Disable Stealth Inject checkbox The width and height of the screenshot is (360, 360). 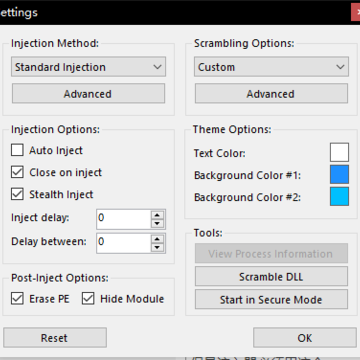[17, 194]
